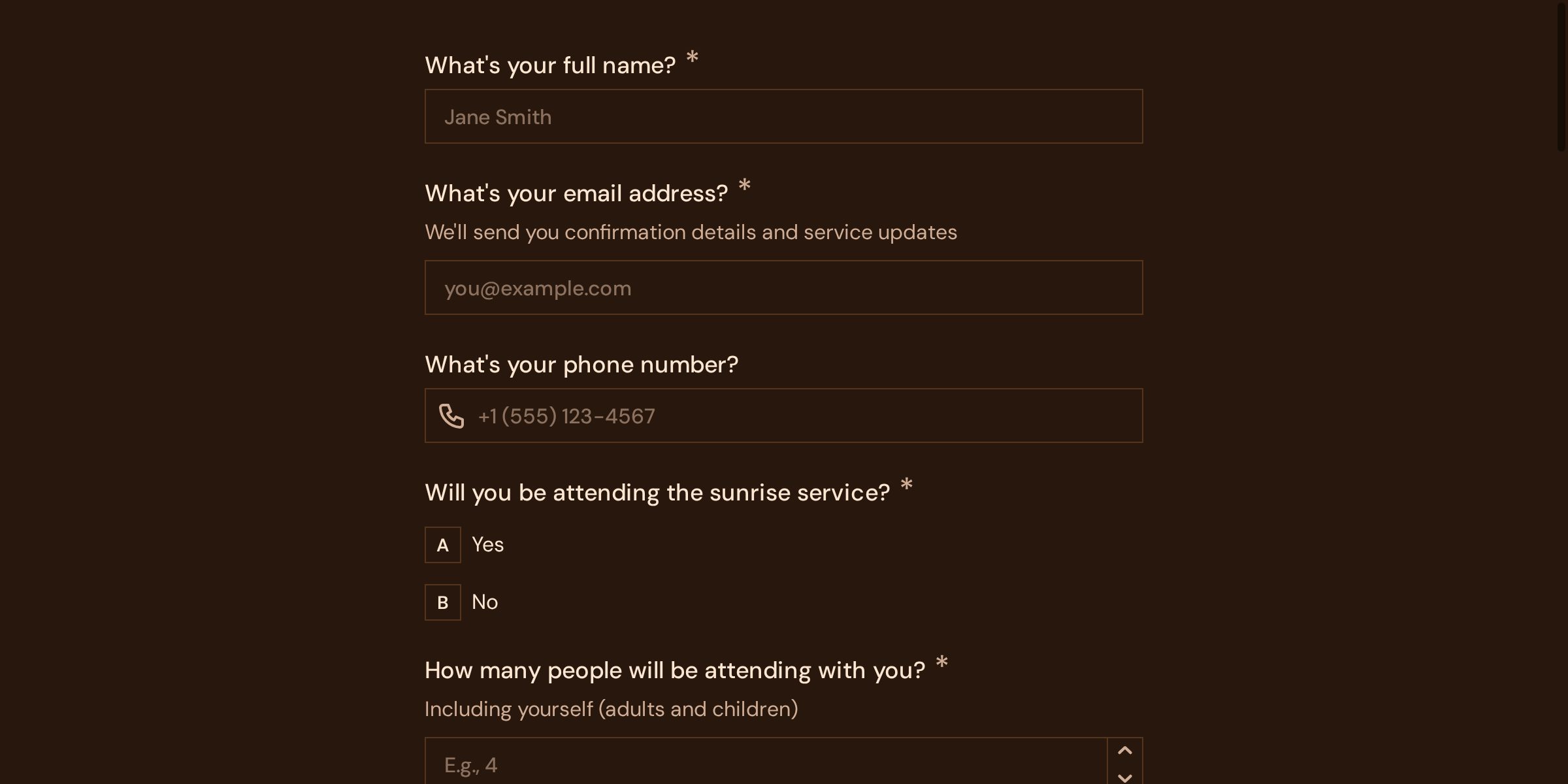The image size is (1568, 784).
Task: Click the "What's your email address?" label
Action: click(x=576, y=193)
